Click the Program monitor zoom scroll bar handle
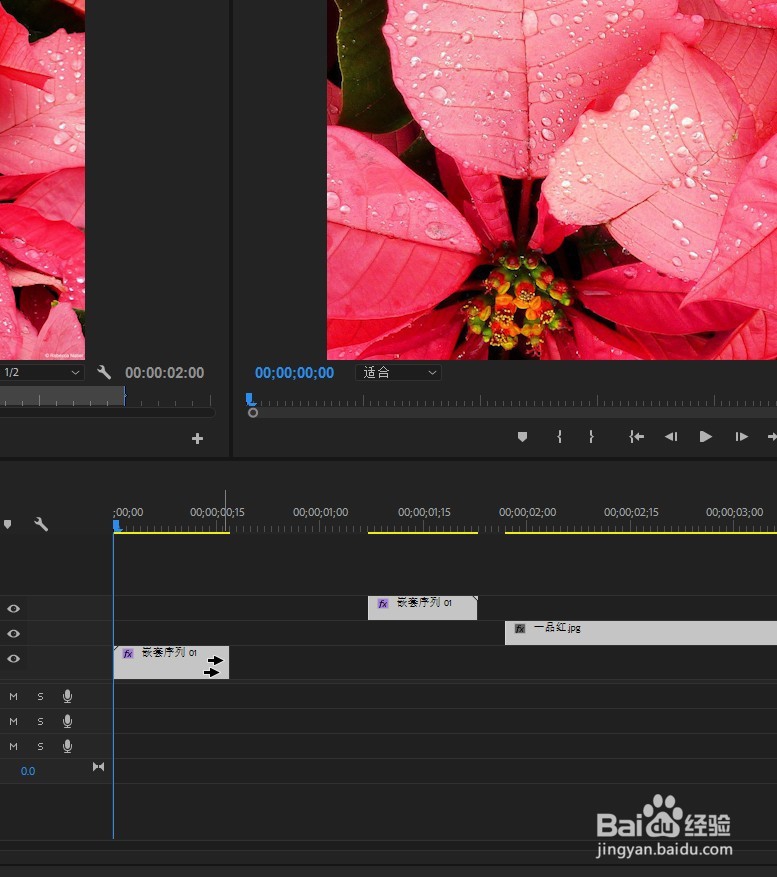This screenshot has height=877, width=777. pyautogui.click(x=253, y=413)
